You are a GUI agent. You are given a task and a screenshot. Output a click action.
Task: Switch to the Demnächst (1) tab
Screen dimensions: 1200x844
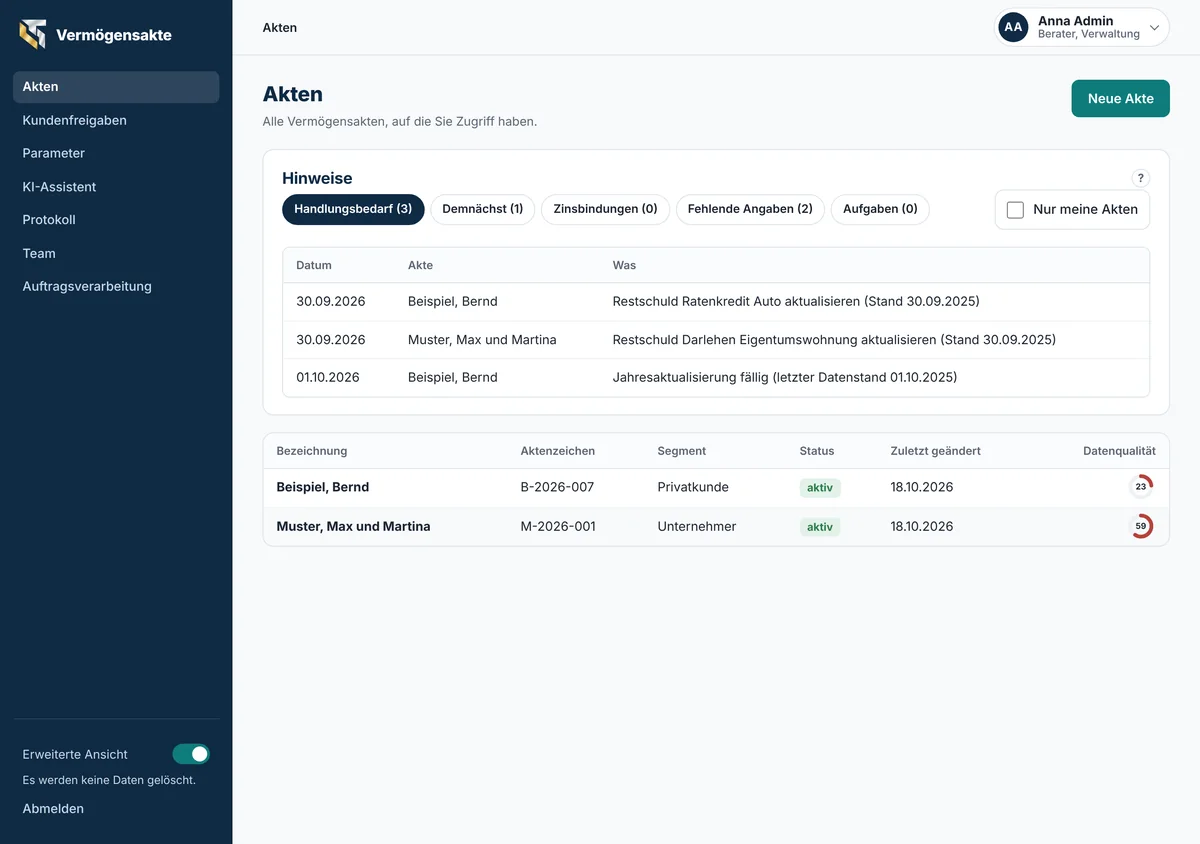click(x=483, y=209)
